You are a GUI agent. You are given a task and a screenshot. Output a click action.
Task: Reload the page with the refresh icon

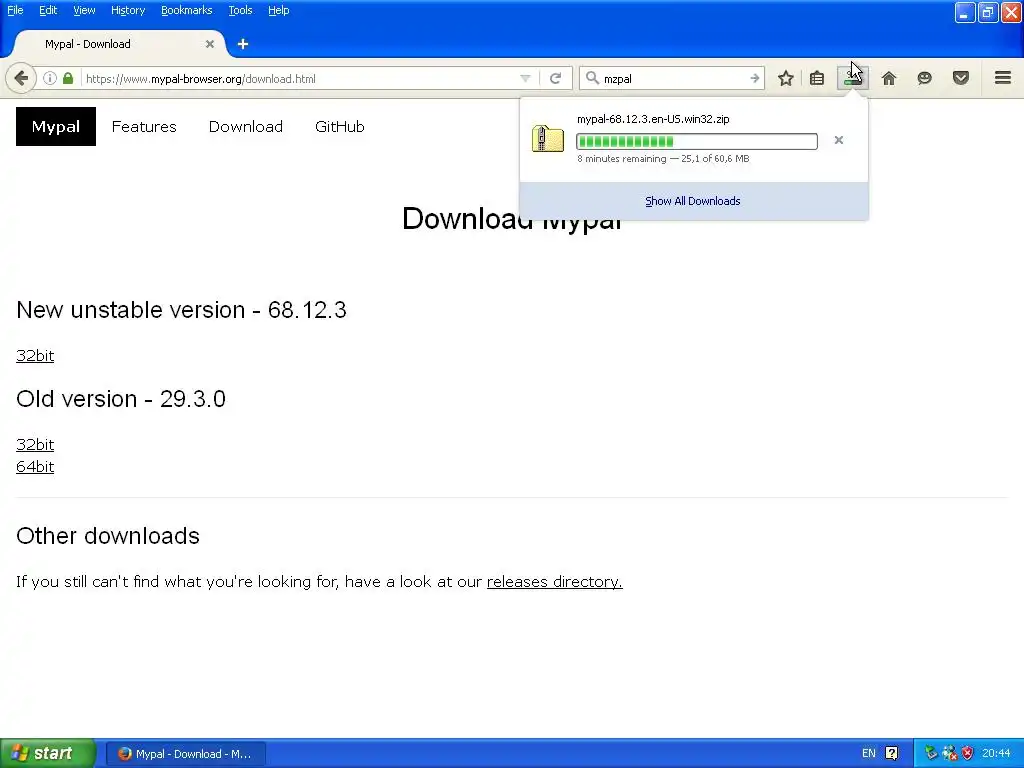(x=556, y=78)
